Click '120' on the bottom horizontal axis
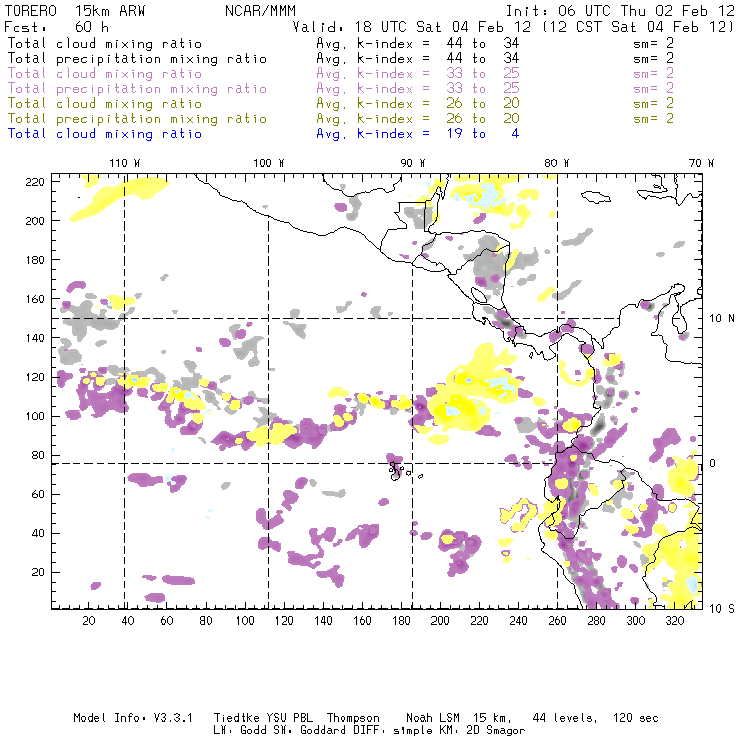 coord(284,621)
